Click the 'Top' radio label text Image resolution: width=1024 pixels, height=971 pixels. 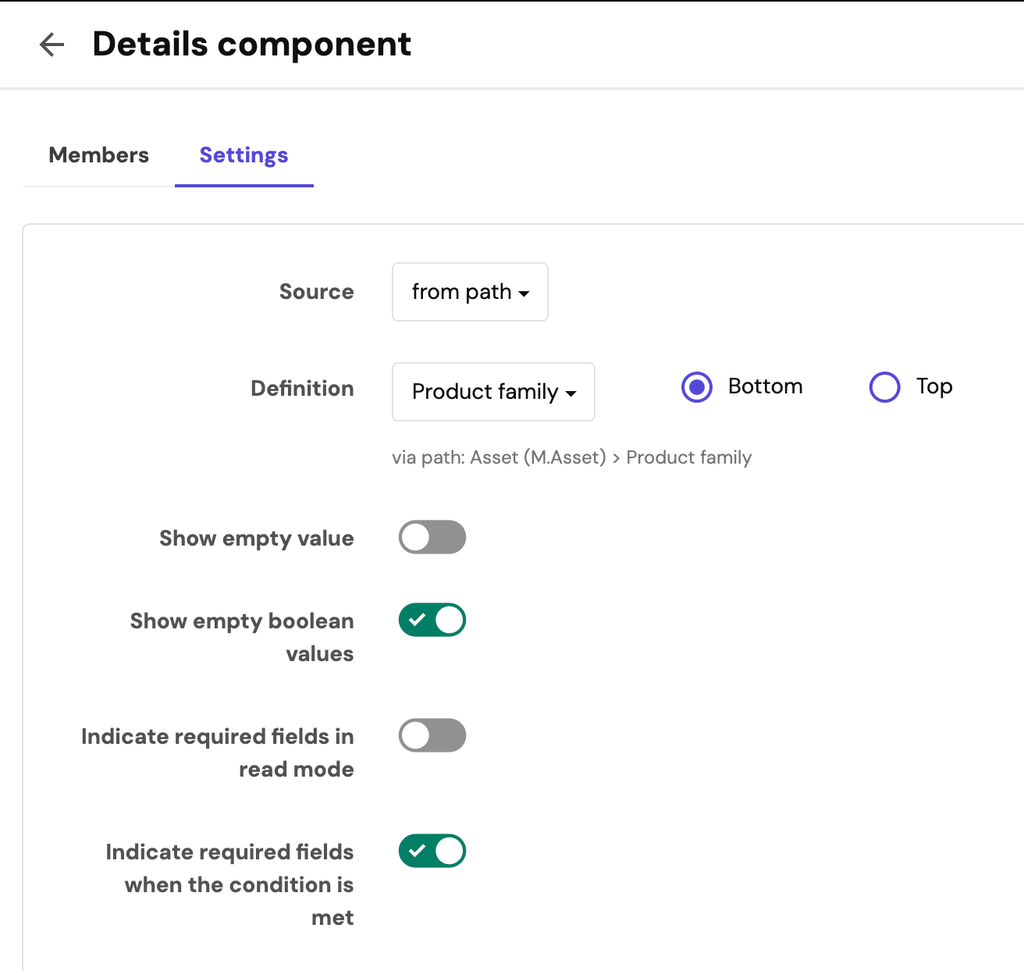pos(934,387)
